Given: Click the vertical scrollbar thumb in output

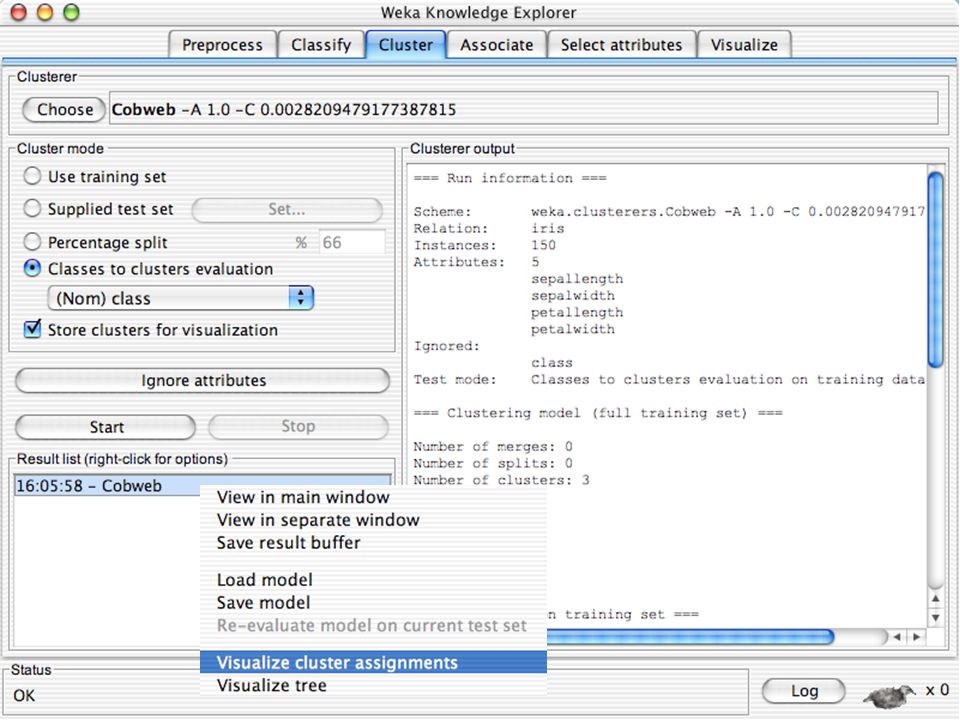Looking at the screenshot, I should click(936, 270).
